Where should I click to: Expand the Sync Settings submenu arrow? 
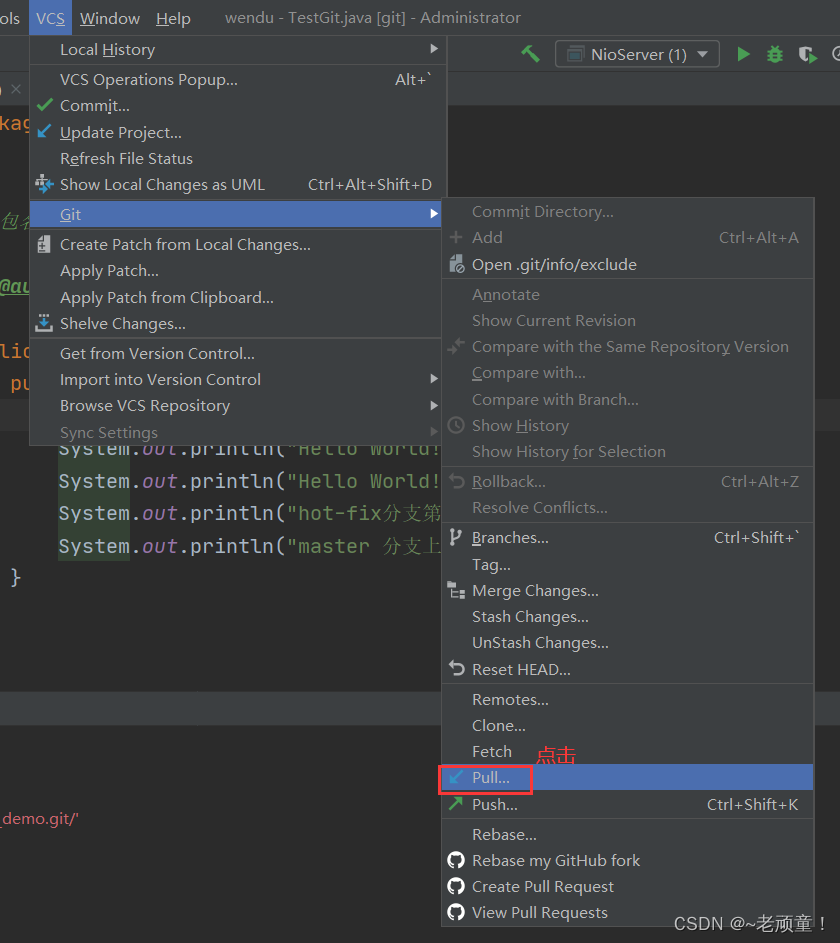click(434, 431)
